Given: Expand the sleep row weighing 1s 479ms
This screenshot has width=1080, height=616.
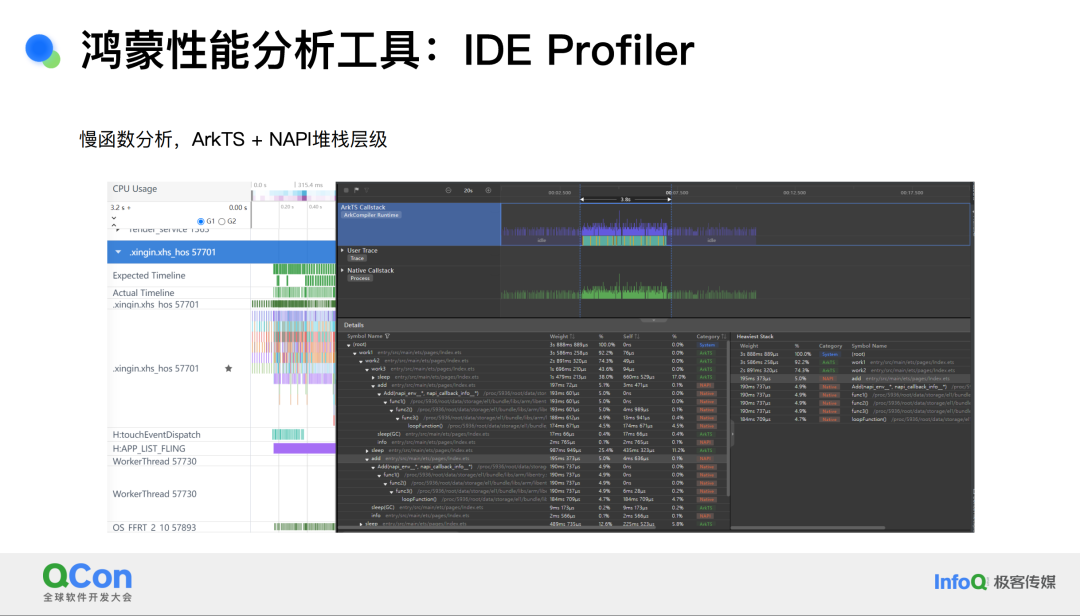Looking at the screenshot, I should pos(373,378).
